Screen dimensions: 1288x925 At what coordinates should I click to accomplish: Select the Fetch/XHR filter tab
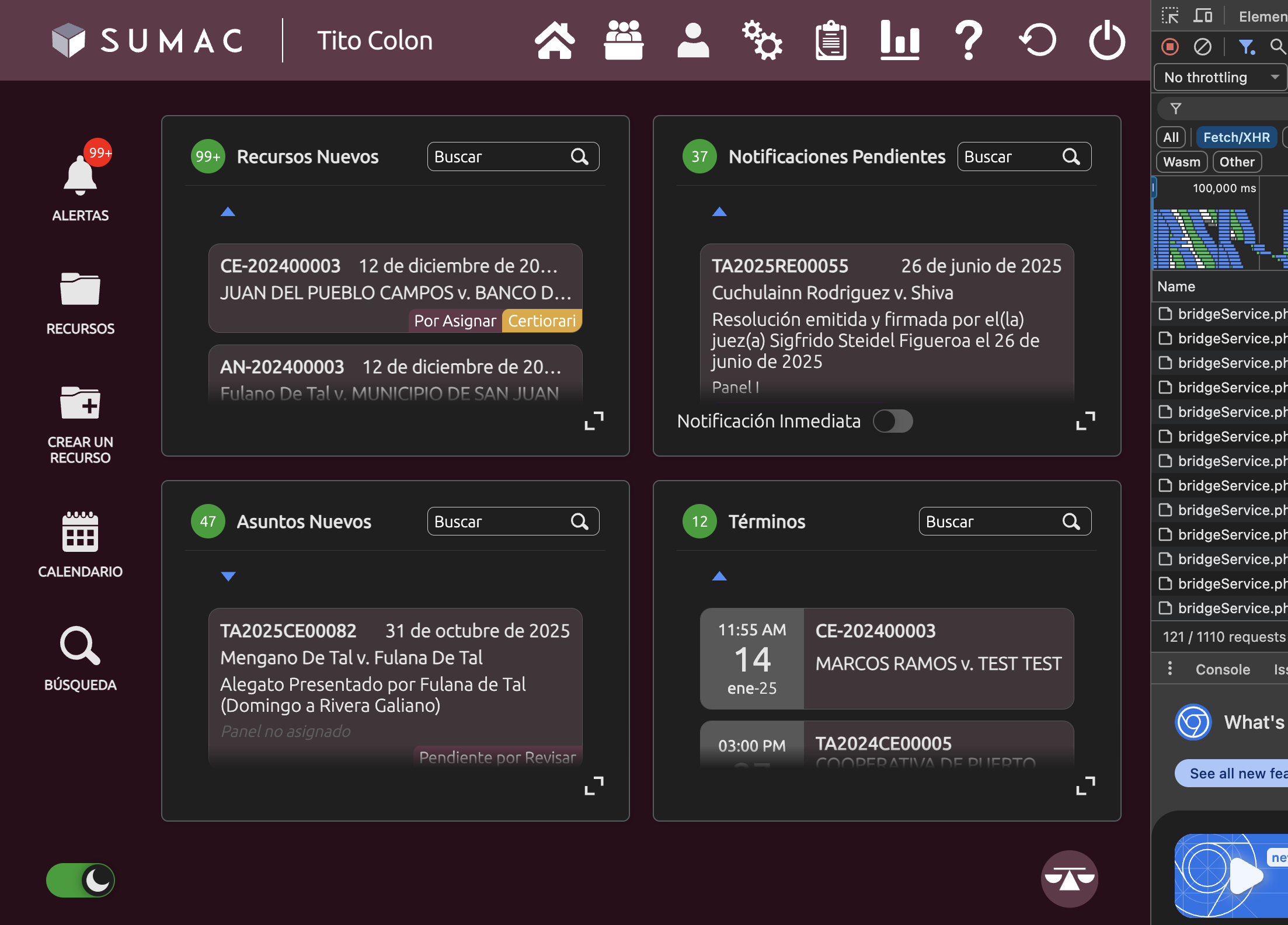[x=1236, y=137]
